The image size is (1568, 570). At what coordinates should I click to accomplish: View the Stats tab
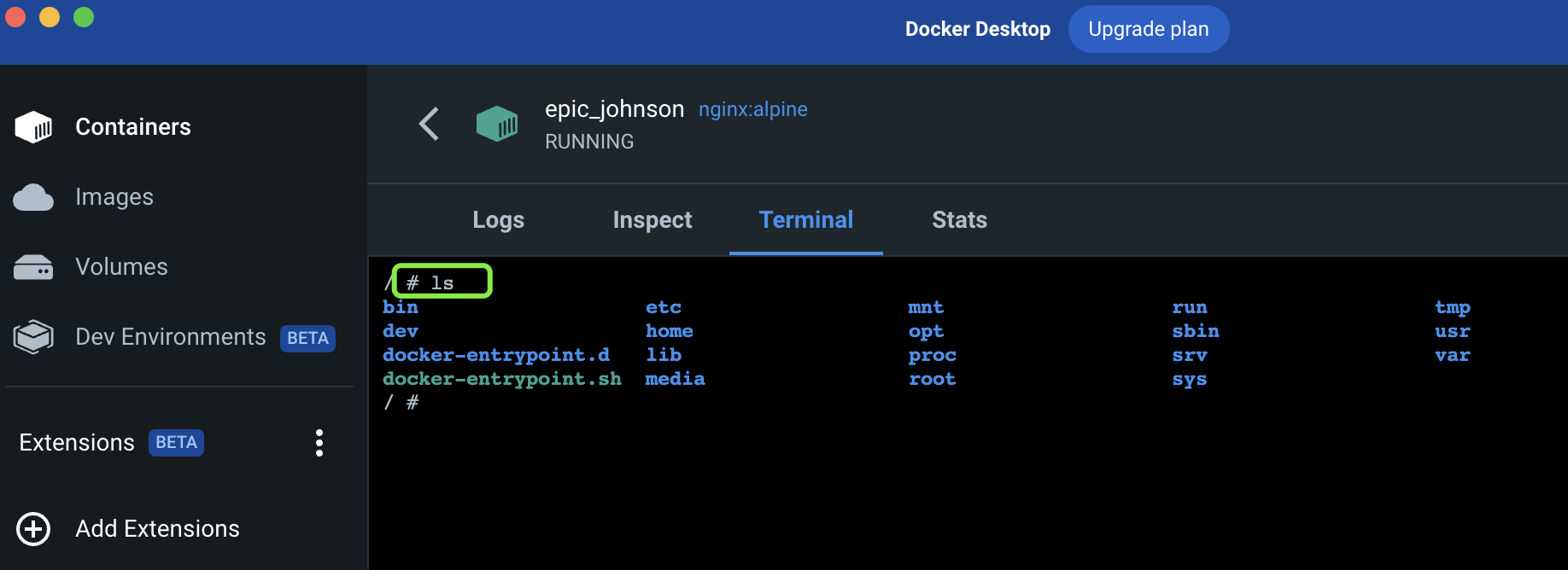[x=959, y=220]
